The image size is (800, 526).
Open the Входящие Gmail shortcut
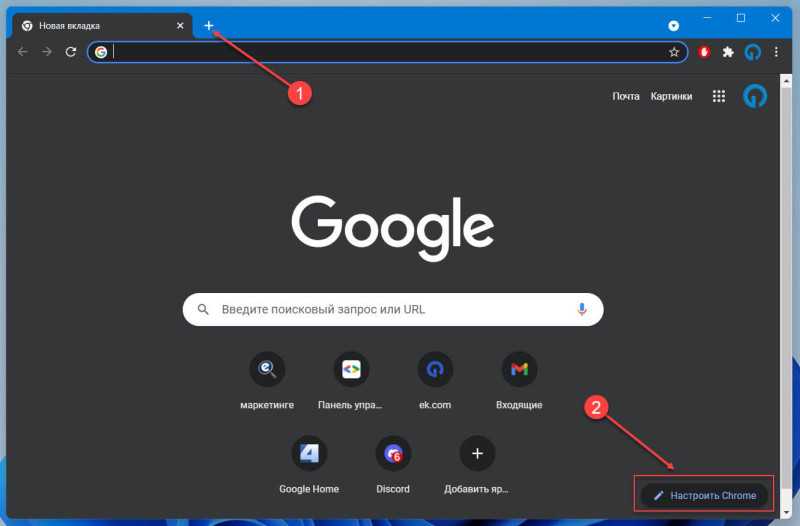pos(519,380)
